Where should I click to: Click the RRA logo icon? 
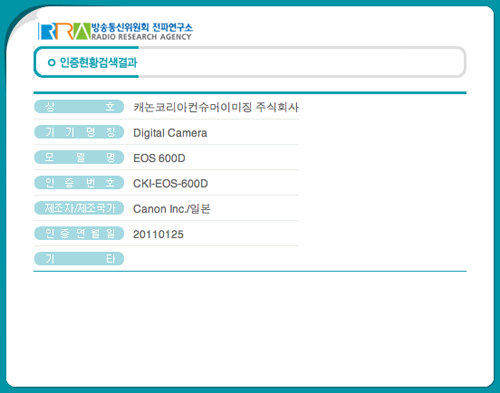coord(64,31)
